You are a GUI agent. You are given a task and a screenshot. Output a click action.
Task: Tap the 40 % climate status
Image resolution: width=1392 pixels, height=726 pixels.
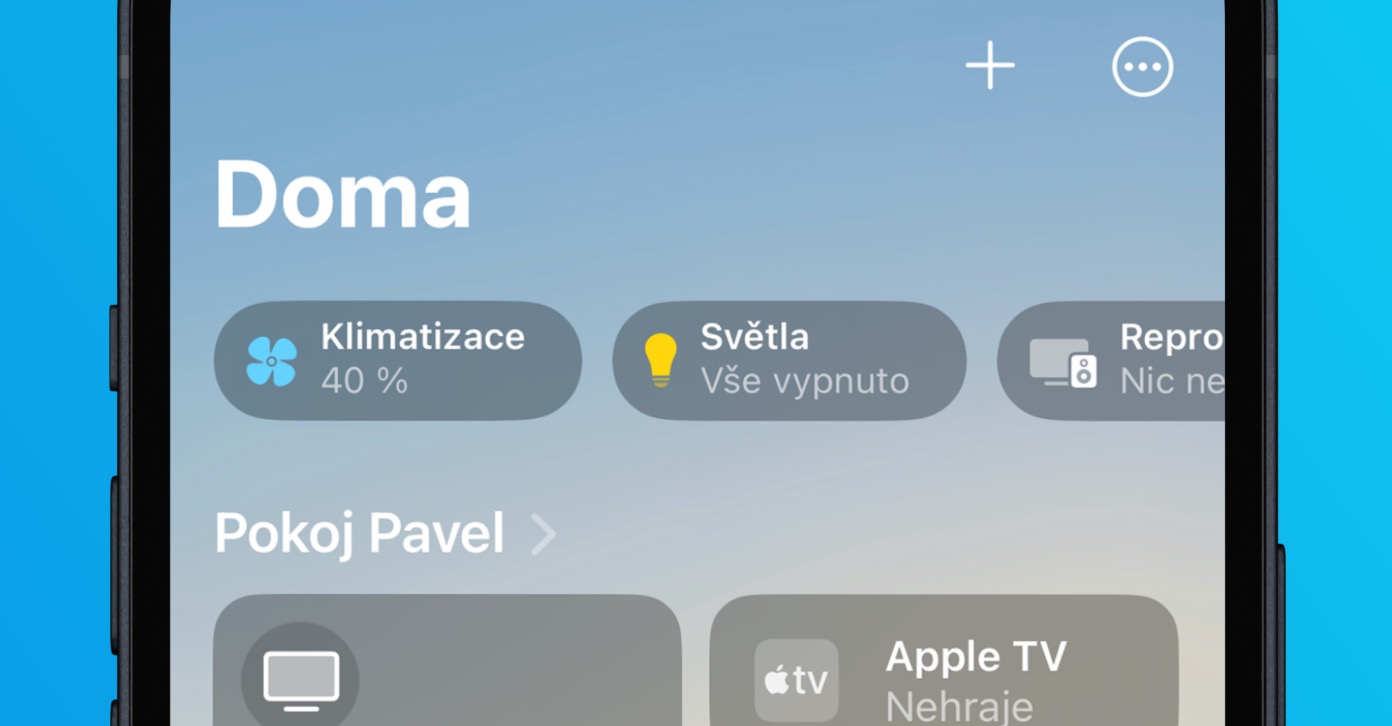click(364, 381)
